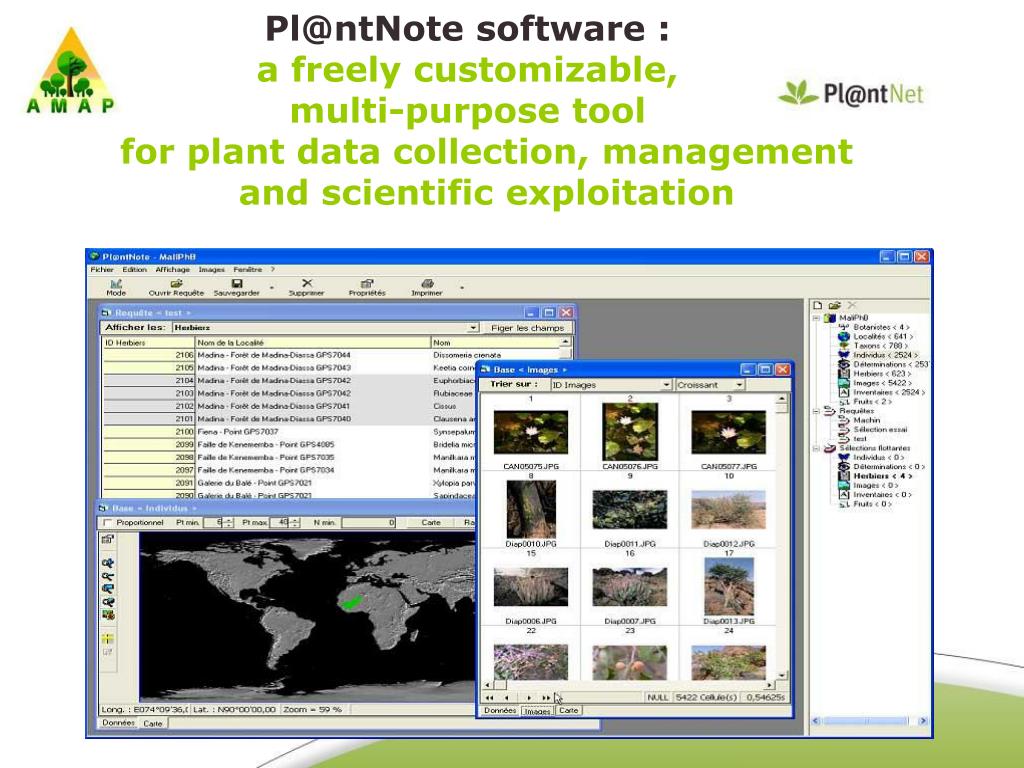
Task: Click the new document icon above the tree
Action: click(817, 305)
